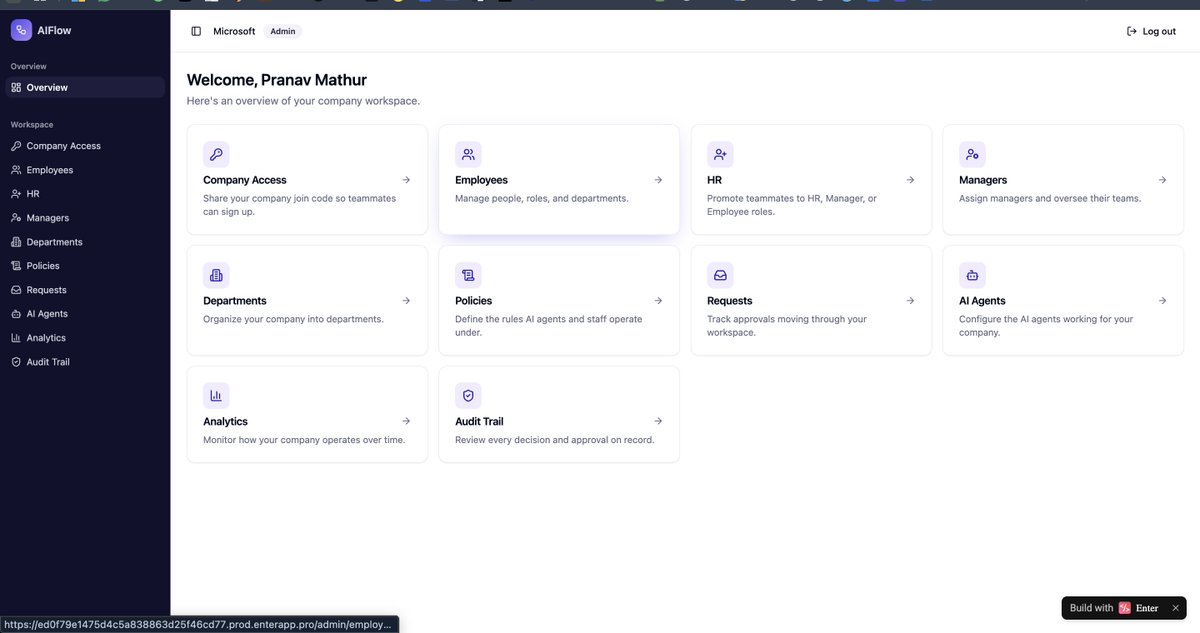This screenshot has height=633, width=1200.
Task: Open Employees in the sidebar
Action: click(x=84, y=170)
